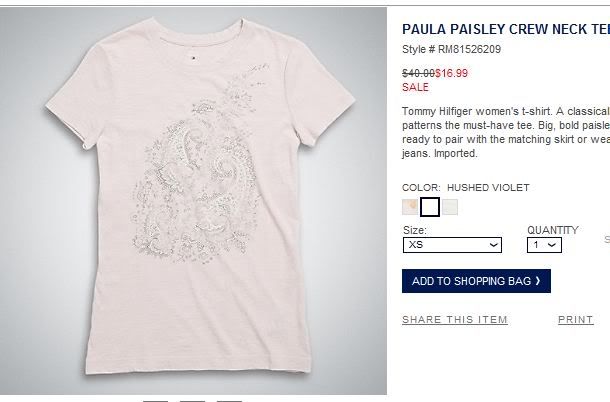
Task: Click the Tommy Hilfiger product description paragraph
Action: point(506,132)
